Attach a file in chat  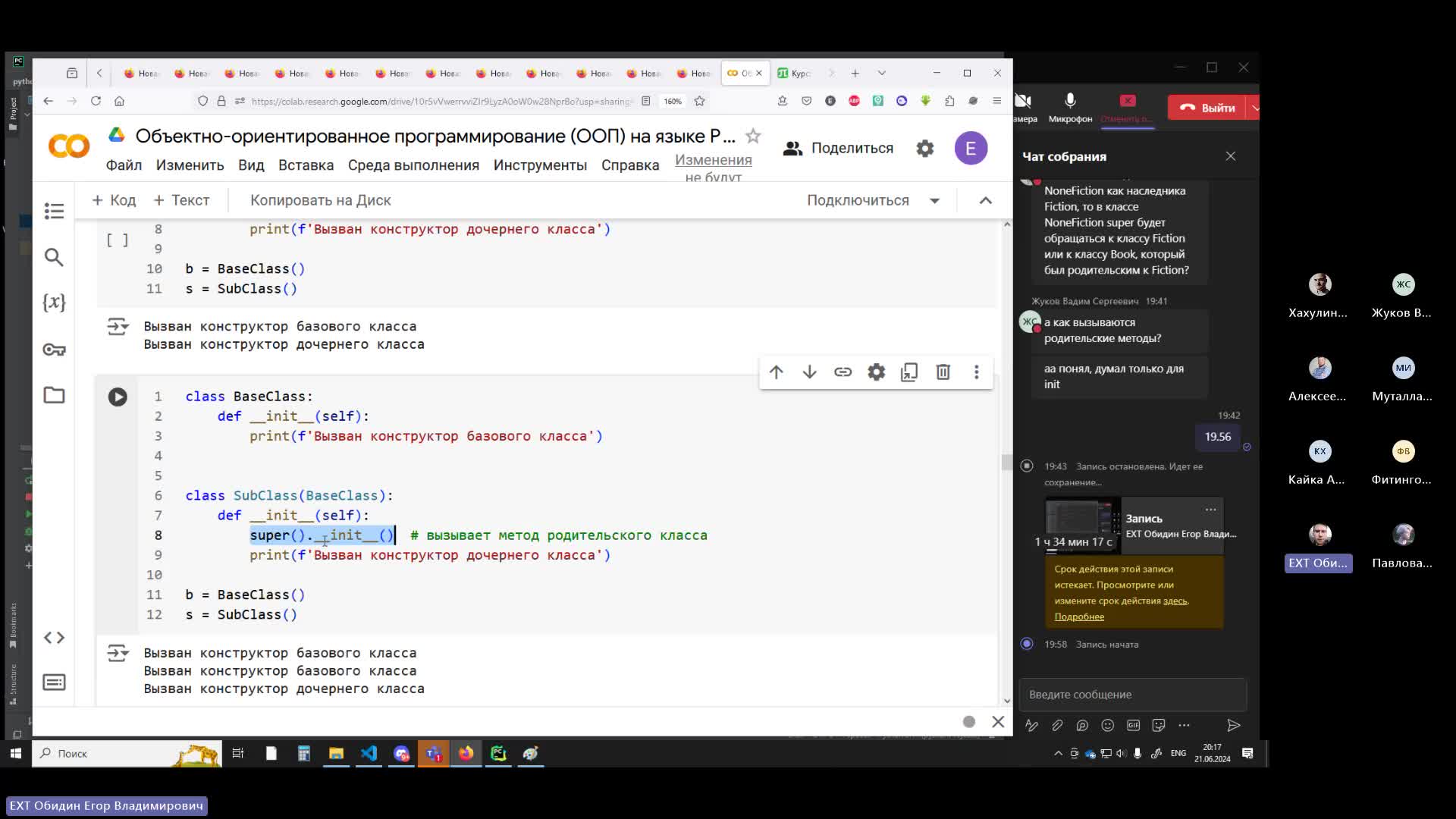click(1057, 726)
